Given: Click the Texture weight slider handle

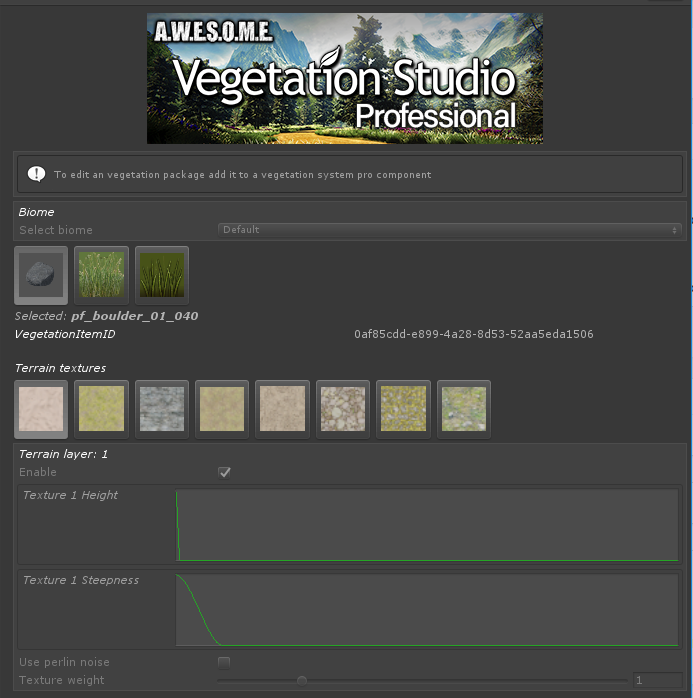Looking at the screenshot, I should (302, 681).
